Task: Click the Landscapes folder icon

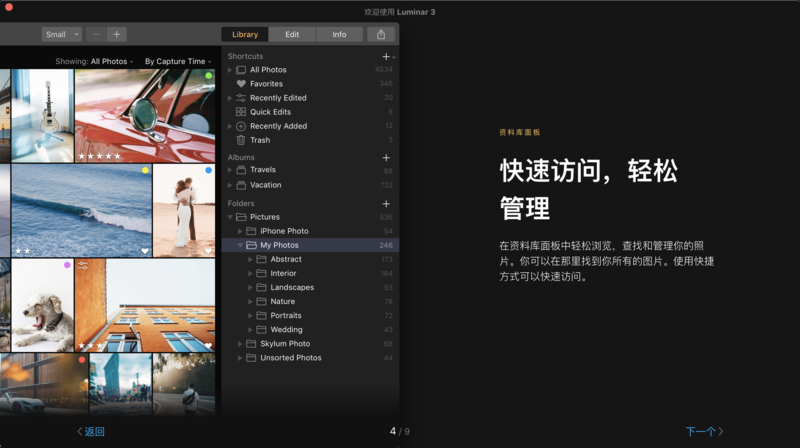Action: (x=261, y=287)
